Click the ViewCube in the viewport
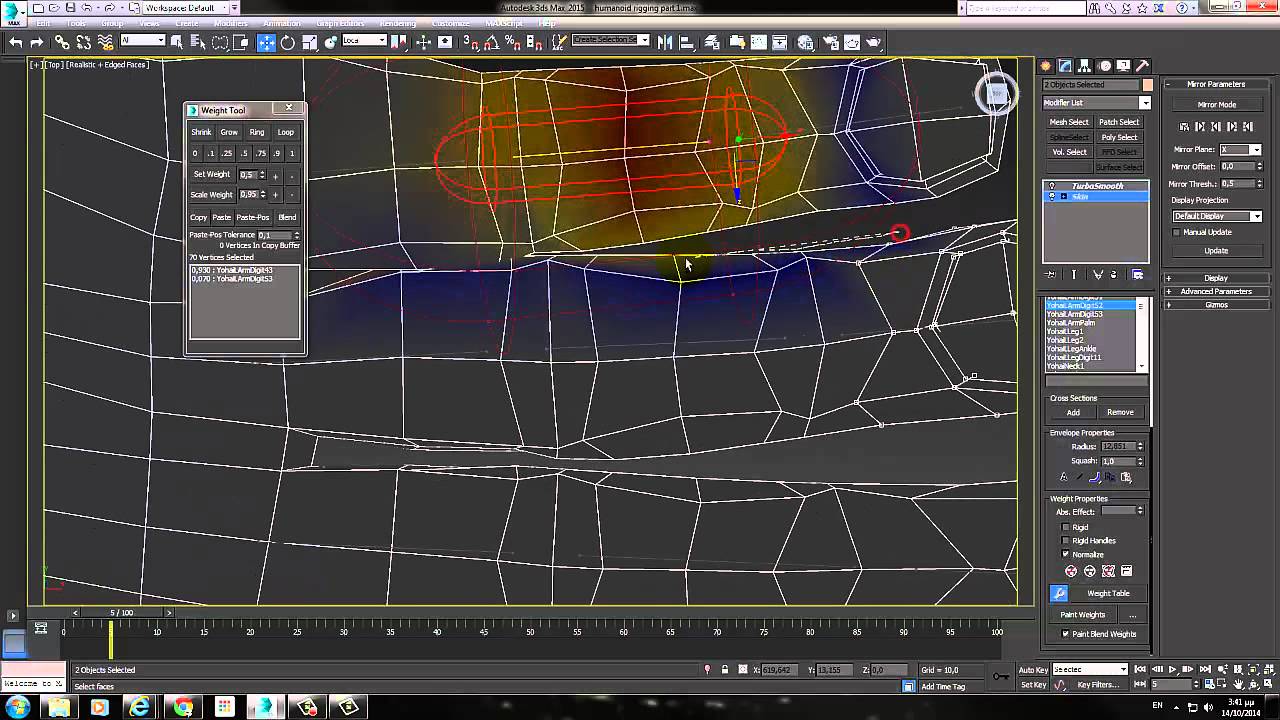The width and height of the screenshot is (1280, 720). point(996,95)
